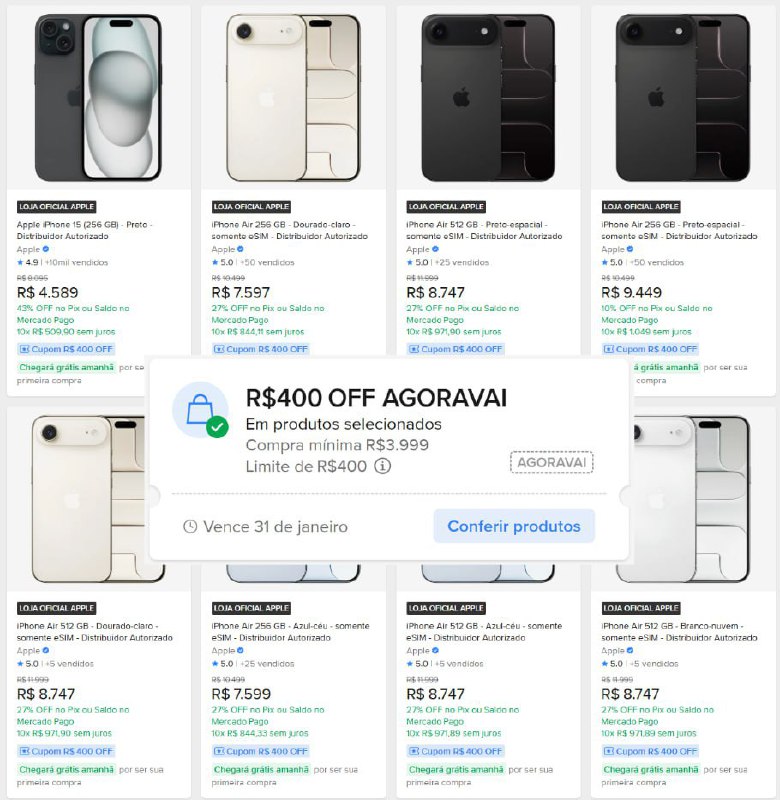Click the iPhone 15 product image

98,97
